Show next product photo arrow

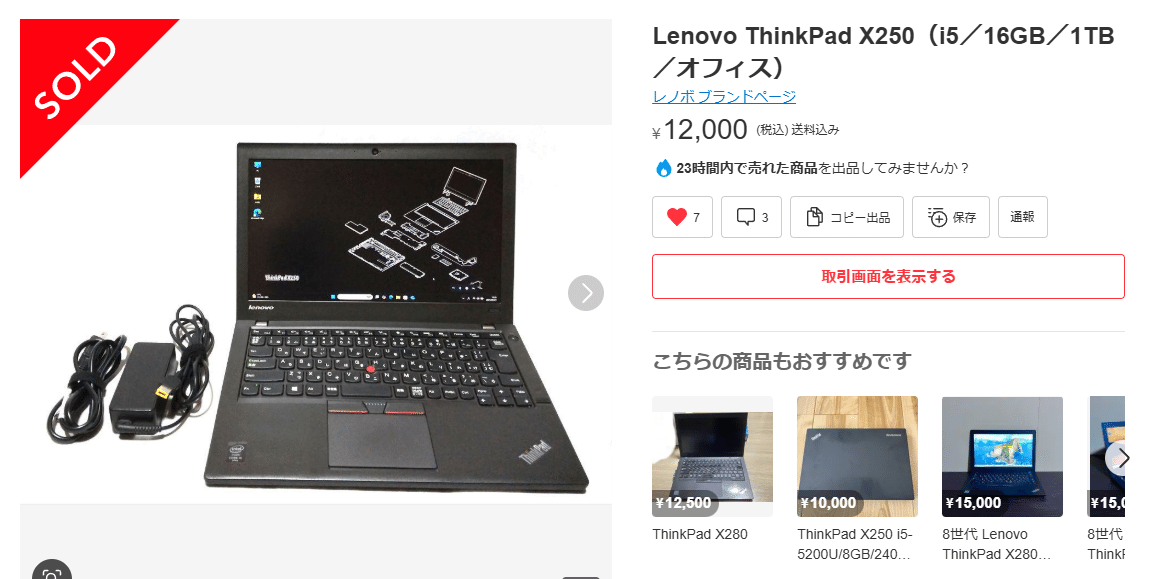pos(586,293)
